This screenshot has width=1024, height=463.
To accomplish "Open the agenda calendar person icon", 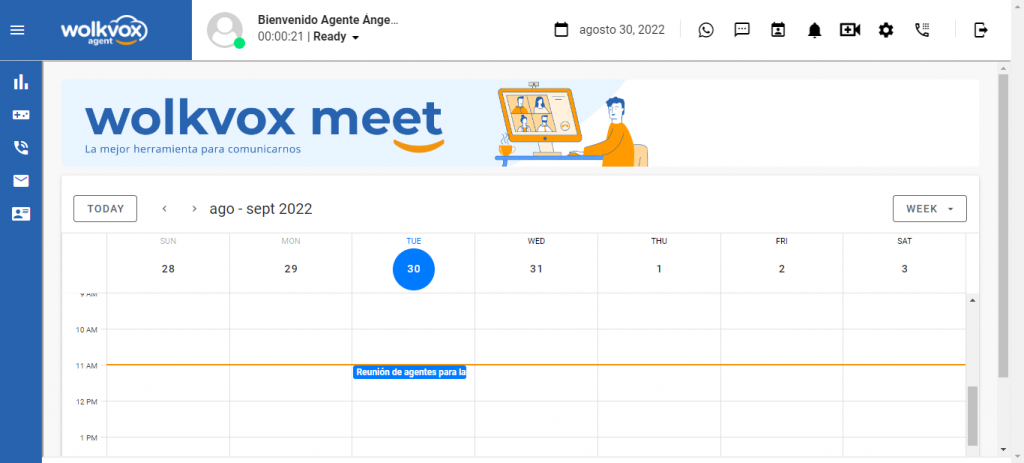I will pyautogui.click(x=778, y=29).
